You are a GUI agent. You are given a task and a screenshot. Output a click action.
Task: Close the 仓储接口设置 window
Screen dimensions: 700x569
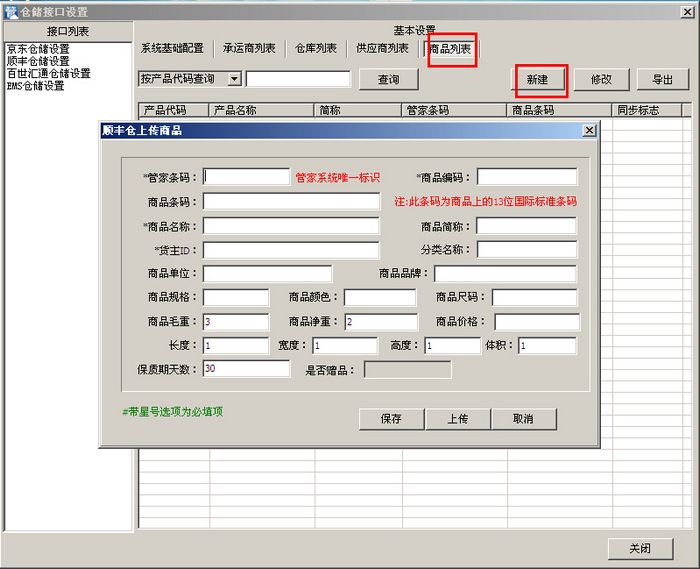coord(687,12)
